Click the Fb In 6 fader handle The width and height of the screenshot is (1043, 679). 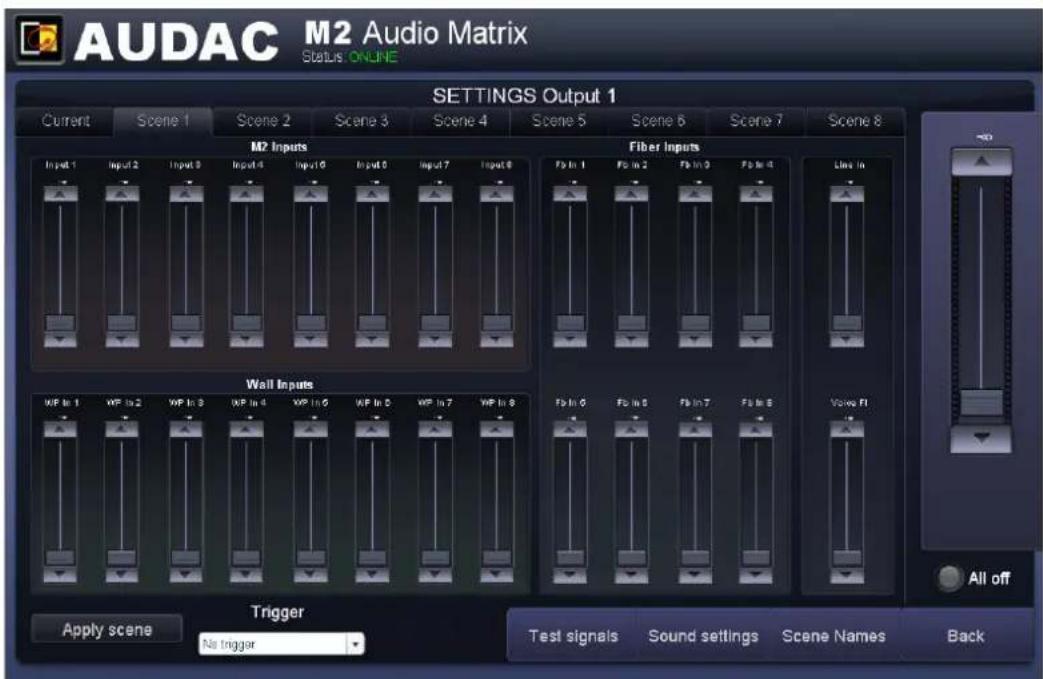click(631, 557)
